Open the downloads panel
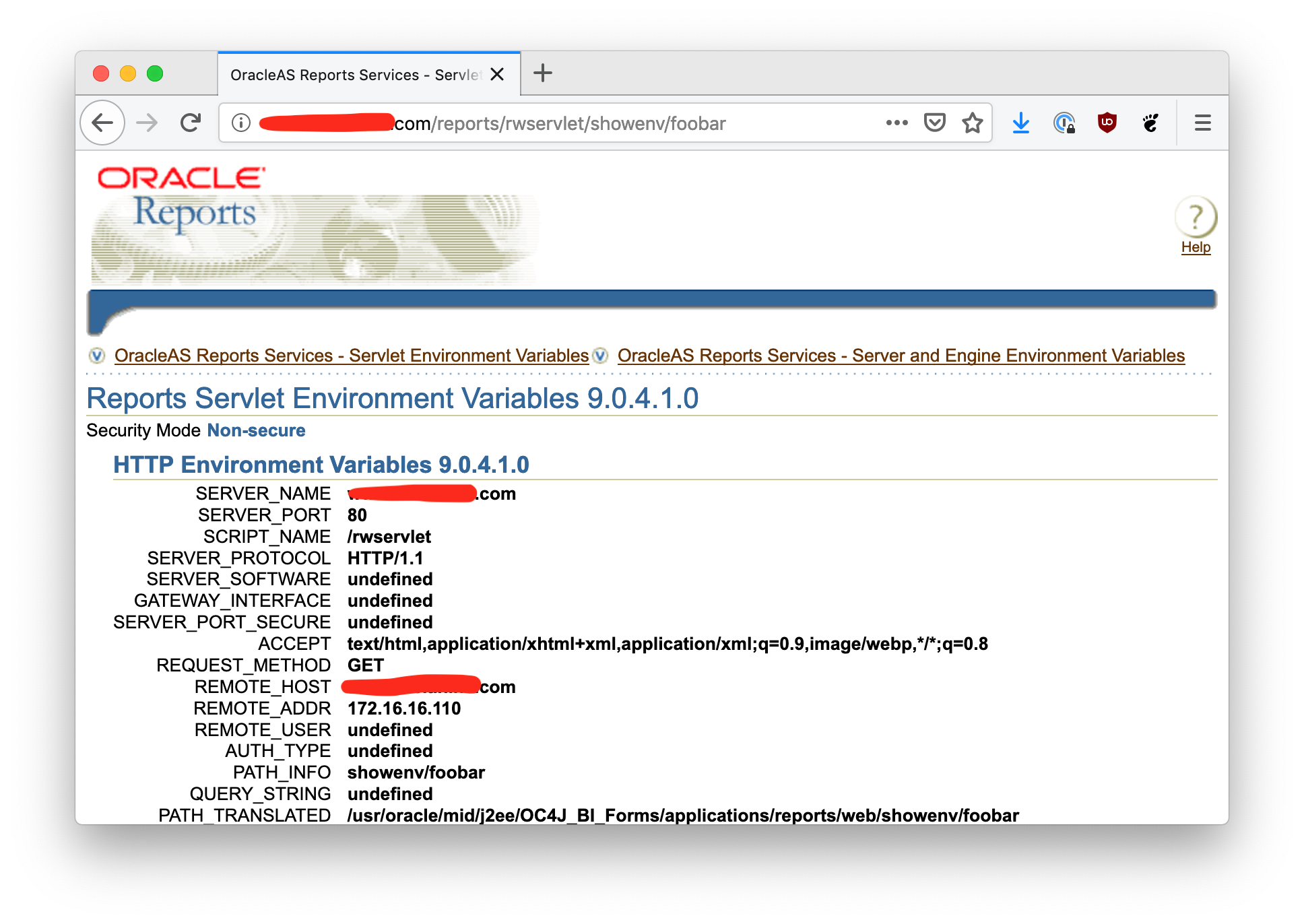This screenshot has width=1304, height=924. coord(1021,123)
